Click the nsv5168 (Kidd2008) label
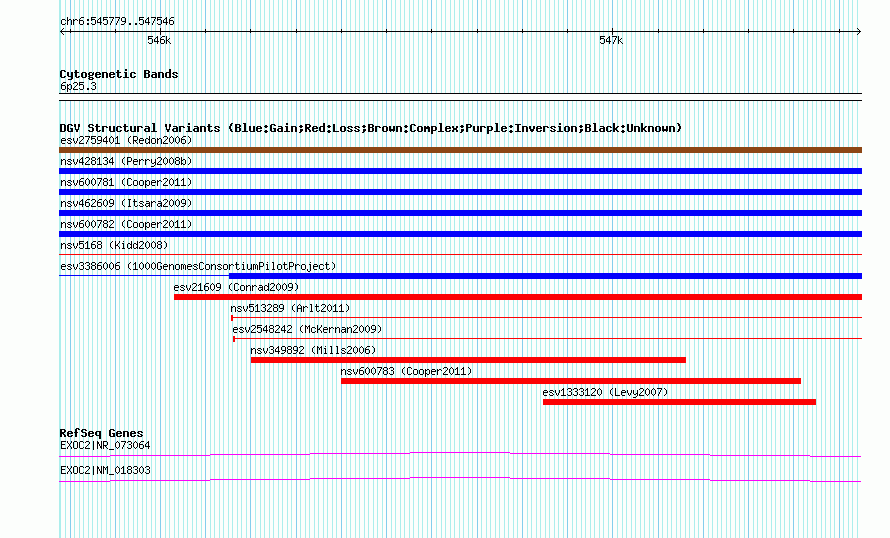890x538 pixels. coord(114,245)
